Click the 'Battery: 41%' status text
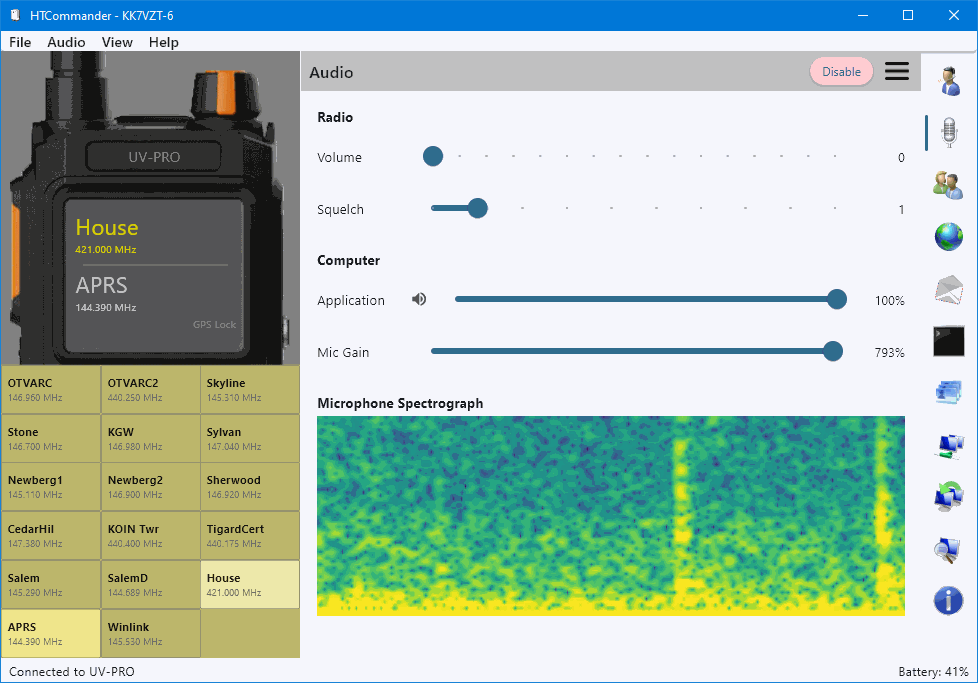The width and height of the screenshot is (978, 683). click(933, 672)
